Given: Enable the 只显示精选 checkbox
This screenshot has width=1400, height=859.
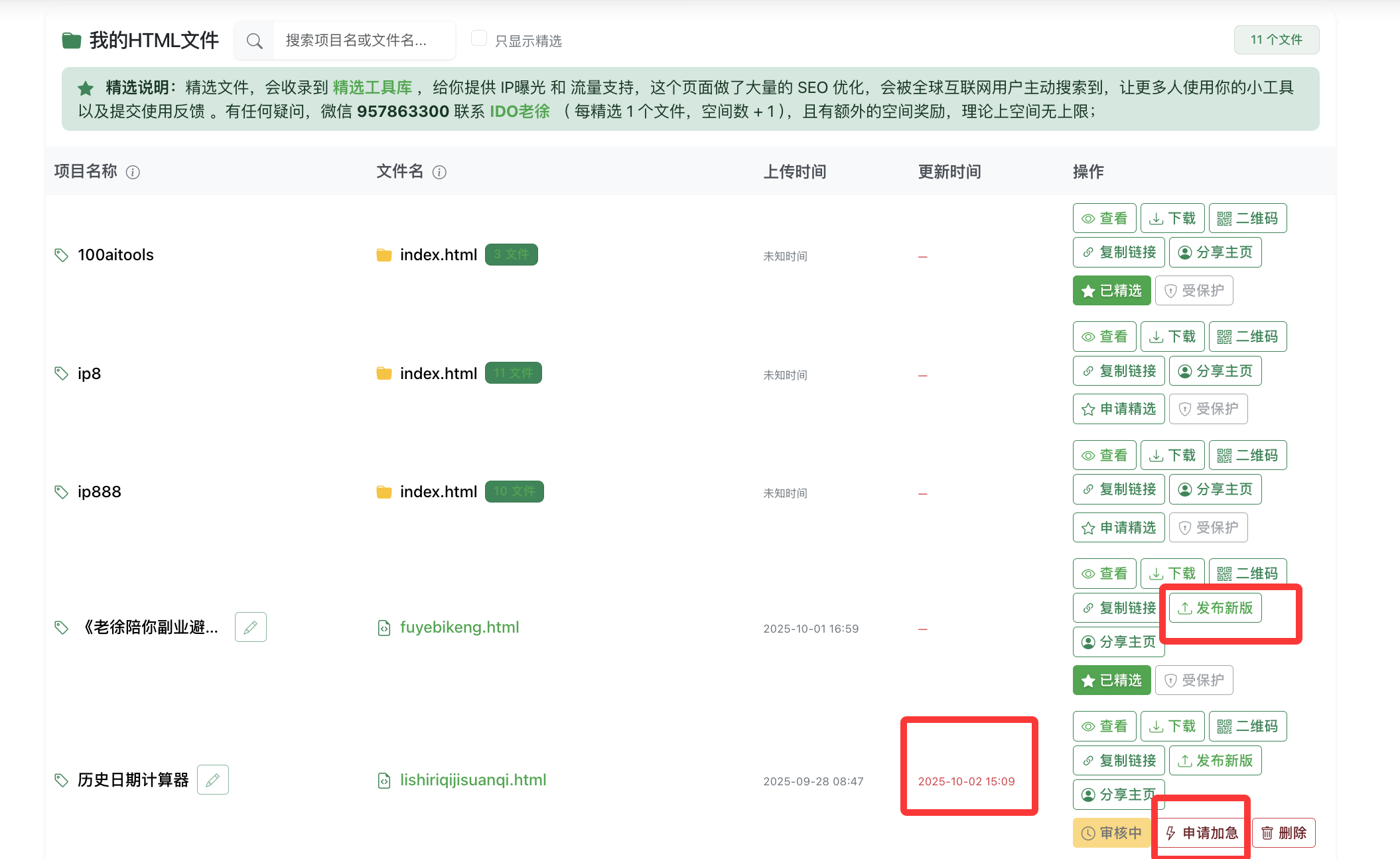Looking at the screenshot, I should pyautogui.click(x=478, y=39).
